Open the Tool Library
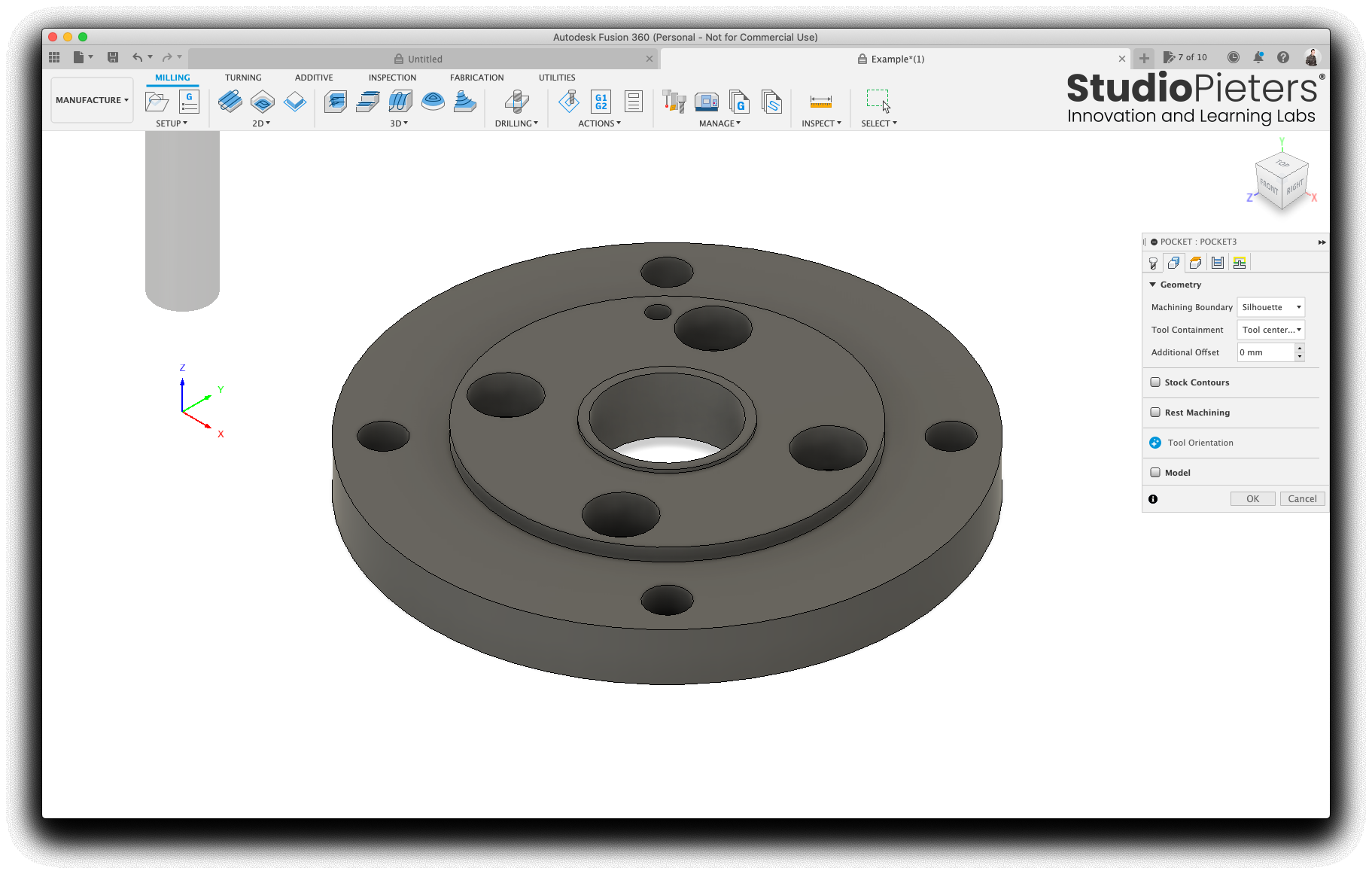 674,101
